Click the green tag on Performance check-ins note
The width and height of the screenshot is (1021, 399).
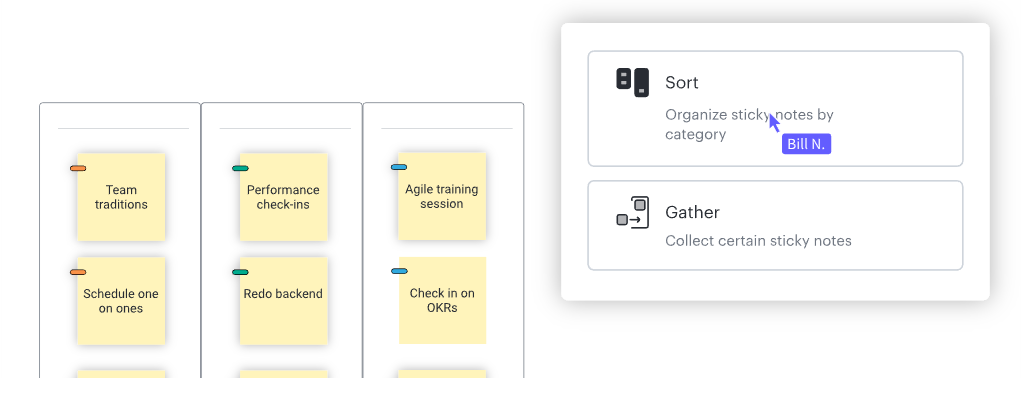point(240,169)
